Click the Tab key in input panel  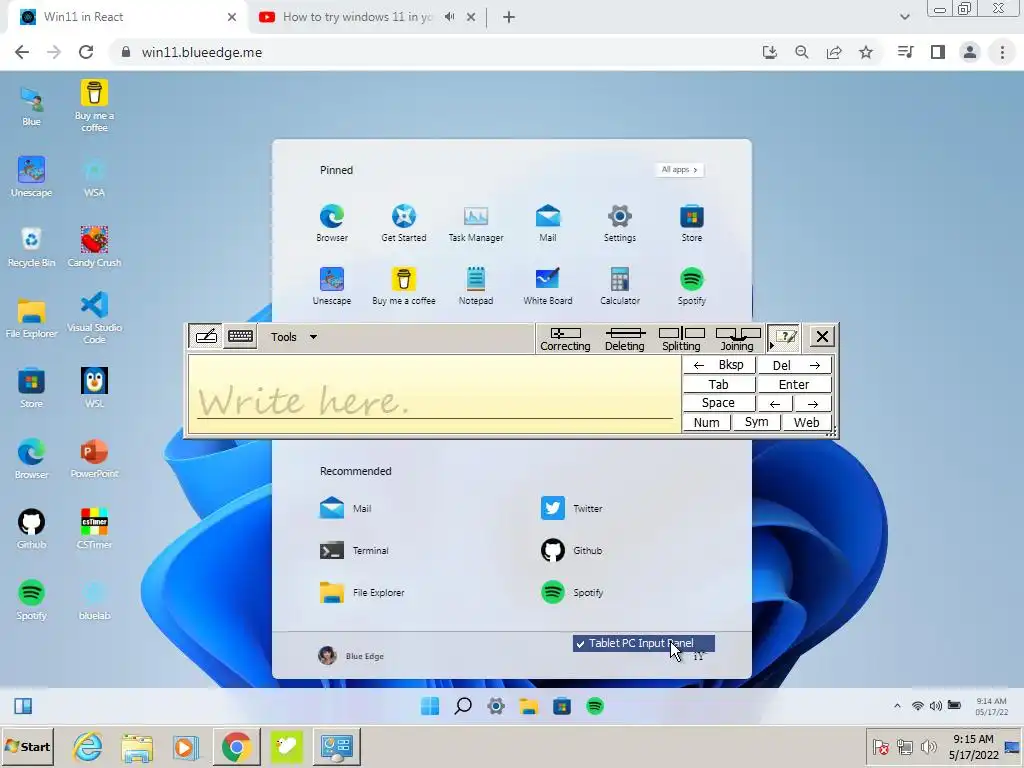pyautogui.click(x=719, y=384)
